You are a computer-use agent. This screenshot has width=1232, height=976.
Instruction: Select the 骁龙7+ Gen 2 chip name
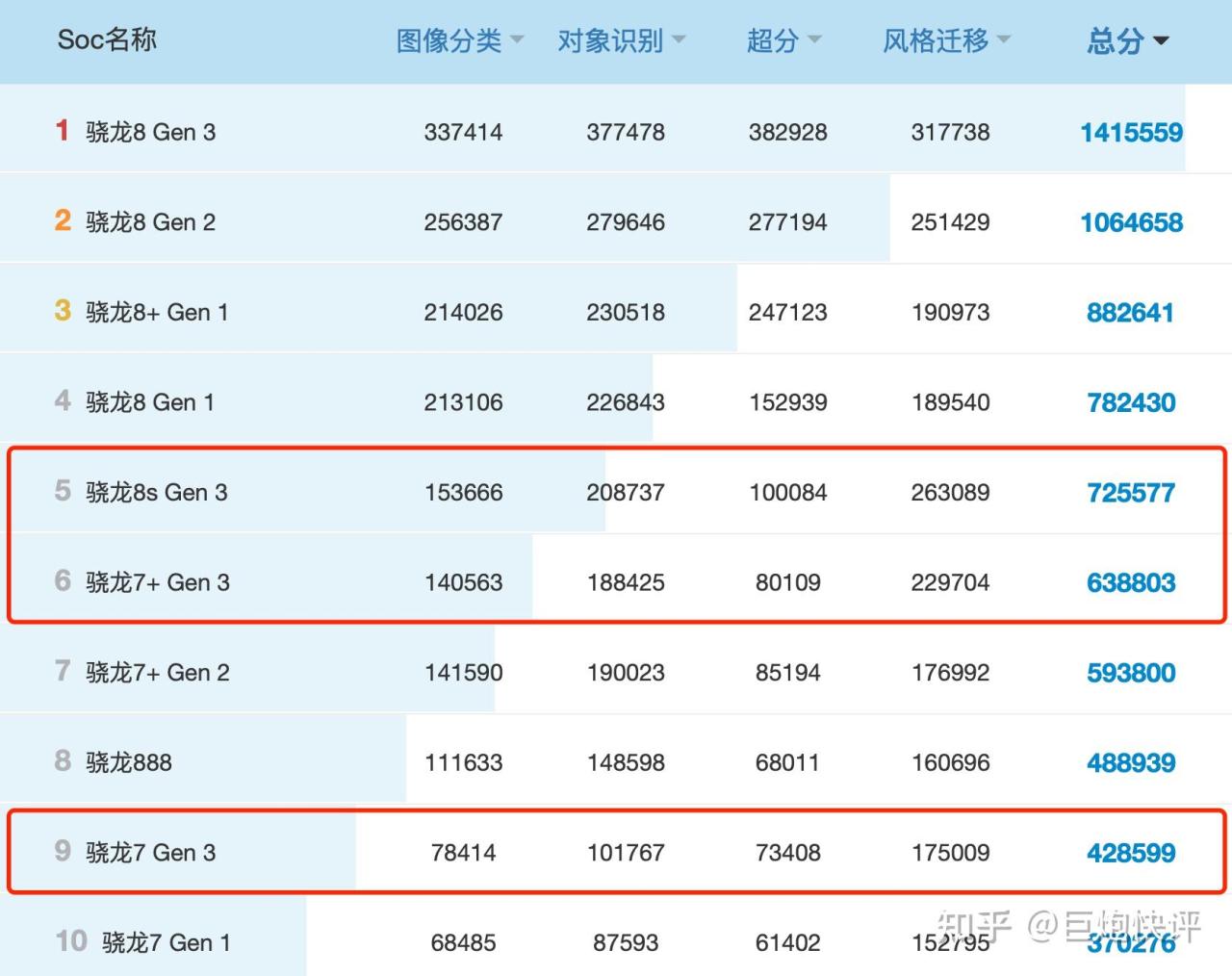(158, 672)
